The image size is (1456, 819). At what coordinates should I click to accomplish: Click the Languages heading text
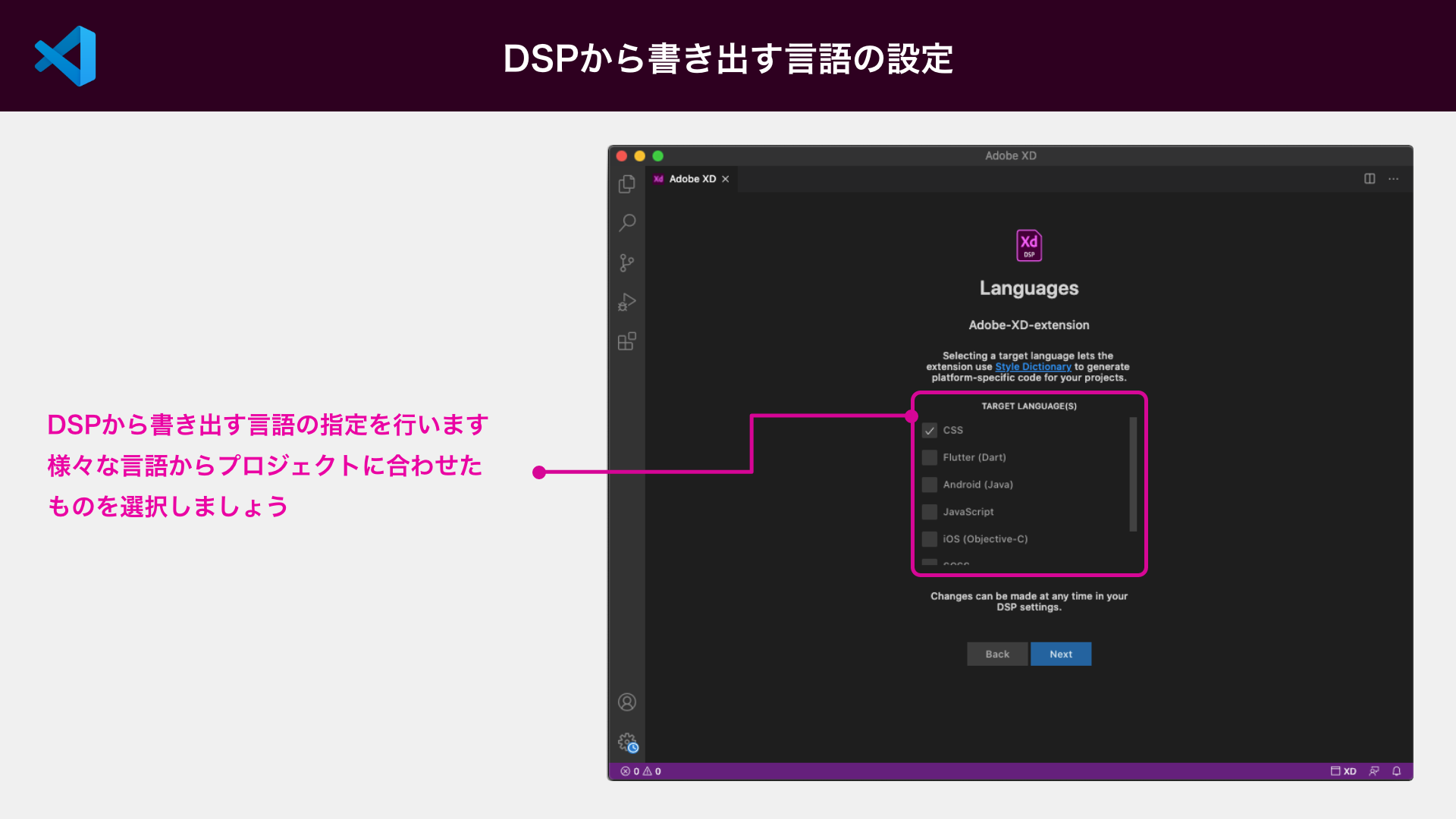tap(1029, 288)
